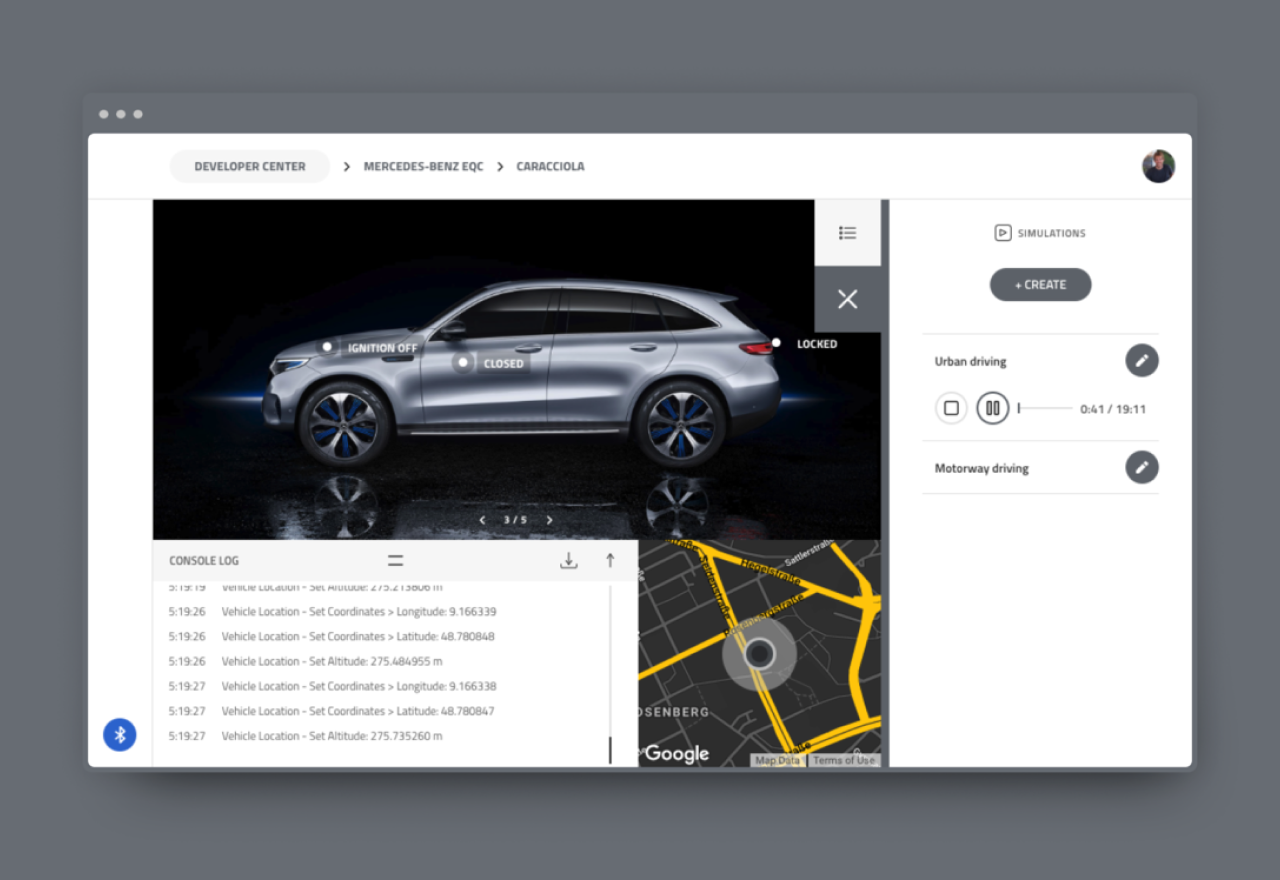Click the console log drag handle
The height and width of the screenshot is (880, 1280).
(396, 561)
